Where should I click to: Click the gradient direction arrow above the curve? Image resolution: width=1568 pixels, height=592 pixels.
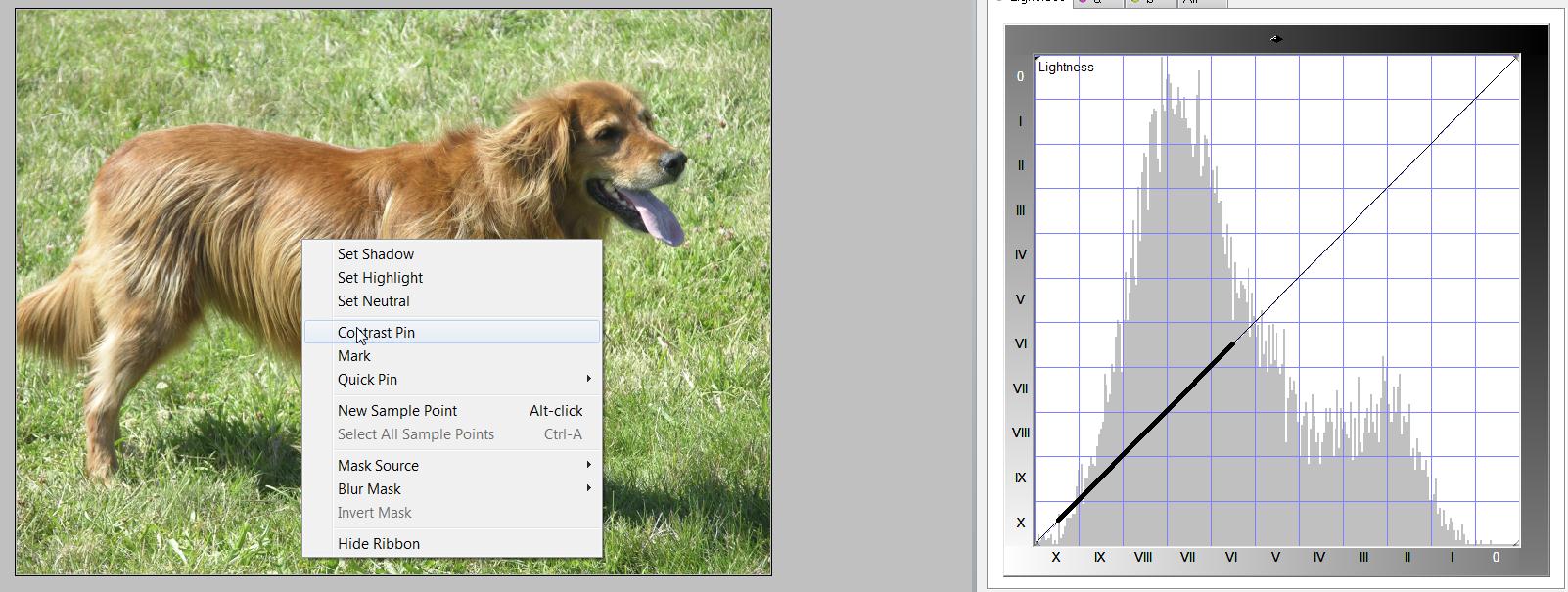[1276, 39]
